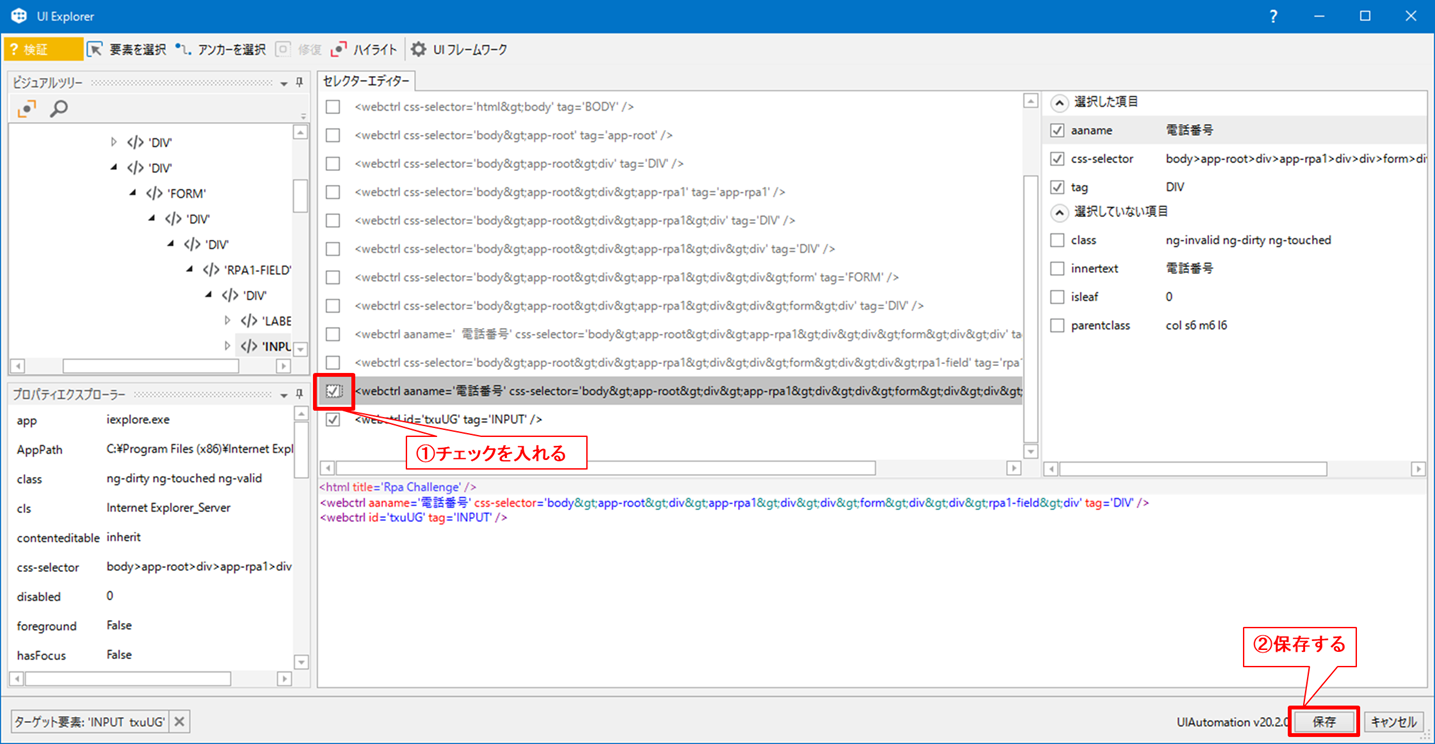1435x744 pixels.
Task: Click the visual tree target-element icon
Action: click(x=27, y=108)
